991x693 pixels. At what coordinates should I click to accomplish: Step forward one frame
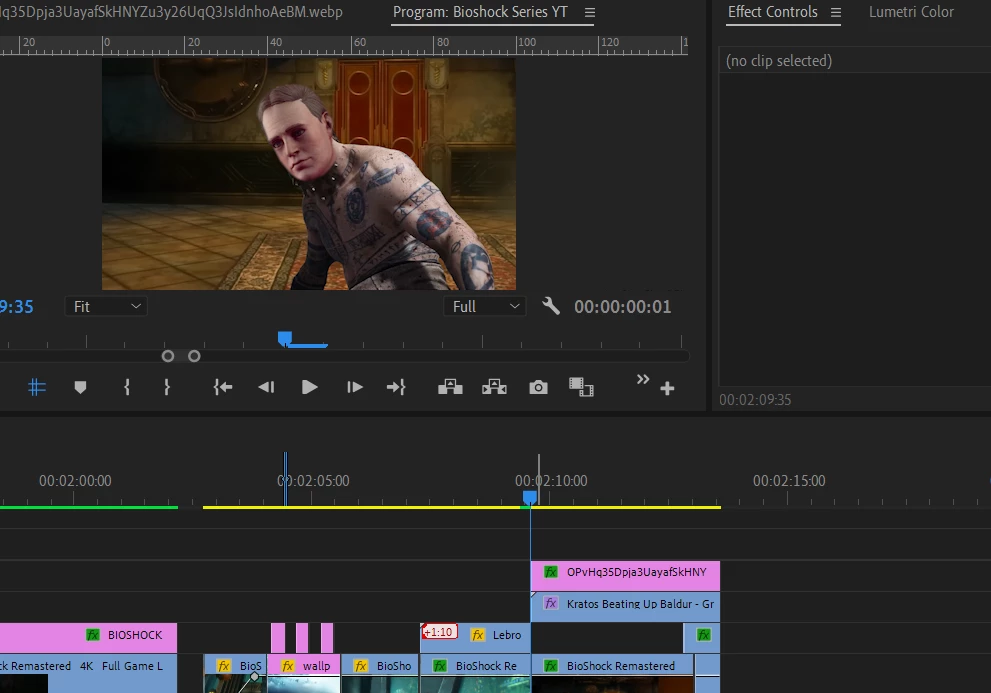tap(355, 387)
